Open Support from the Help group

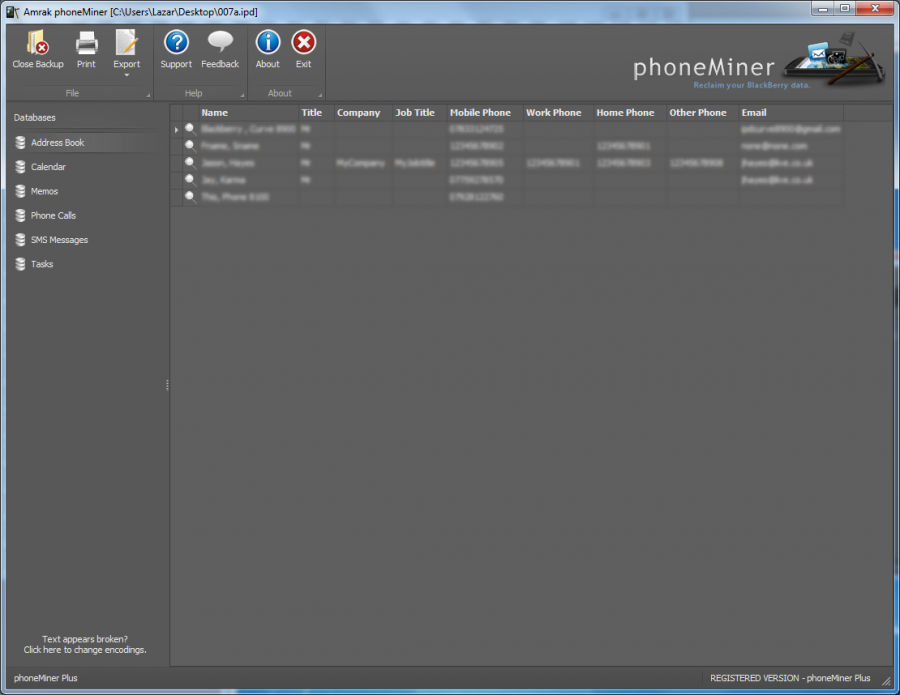tap(176, 49)
